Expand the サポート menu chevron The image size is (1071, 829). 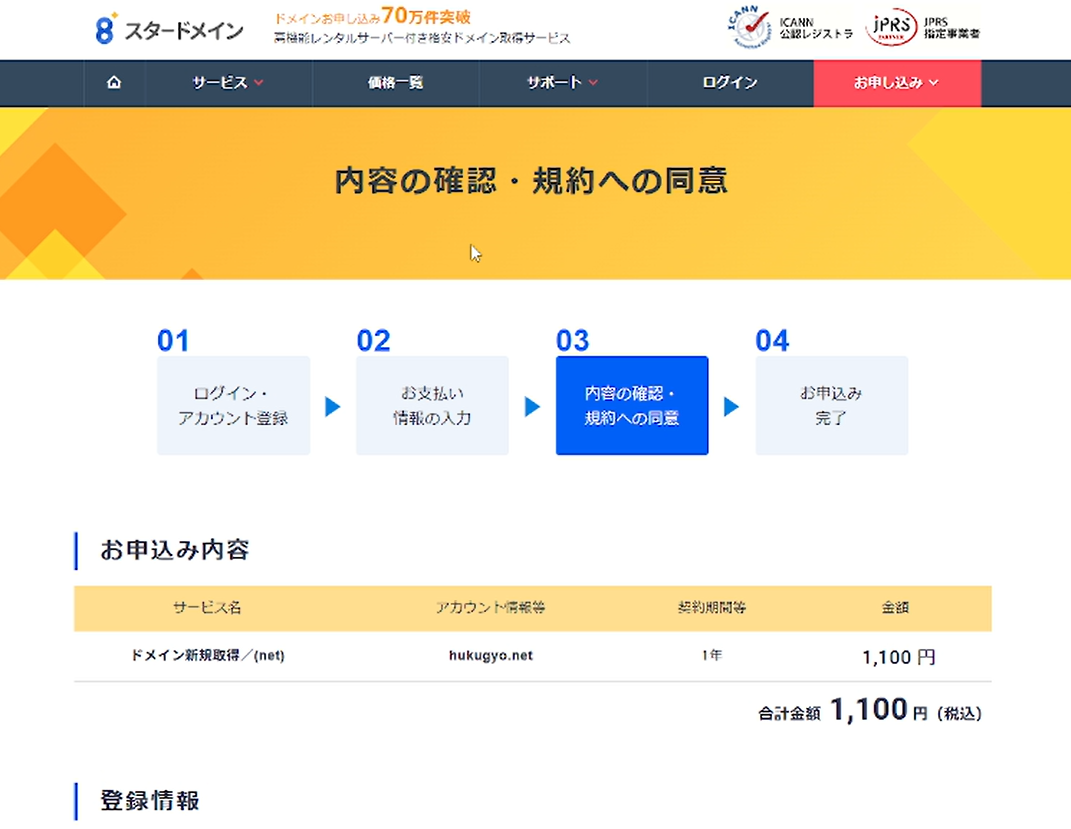pyautogui.click(x=593, y=83)
